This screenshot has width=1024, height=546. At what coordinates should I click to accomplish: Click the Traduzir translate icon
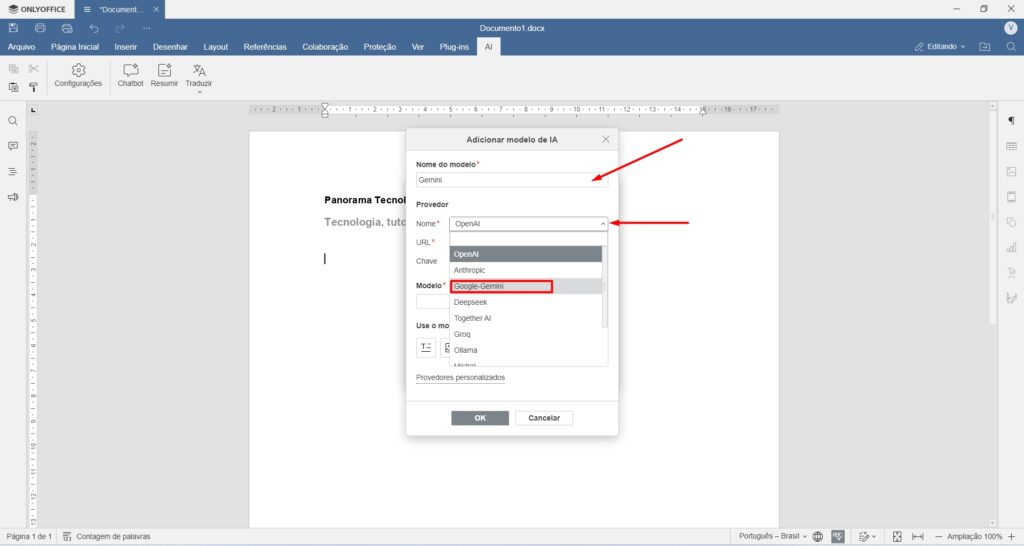199,71
